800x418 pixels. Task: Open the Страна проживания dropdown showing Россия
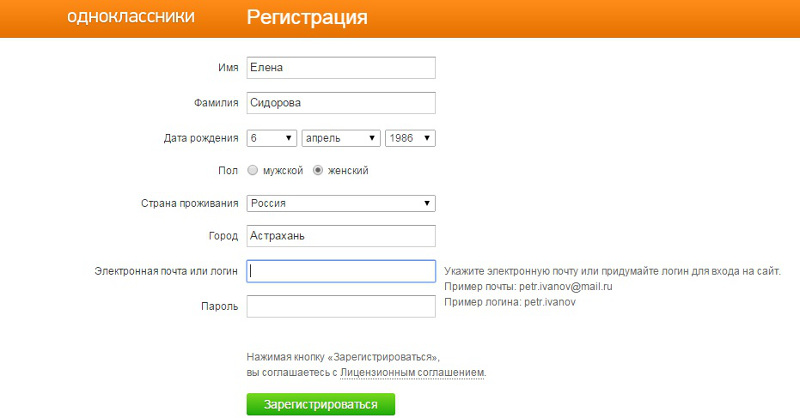(341, 203)
